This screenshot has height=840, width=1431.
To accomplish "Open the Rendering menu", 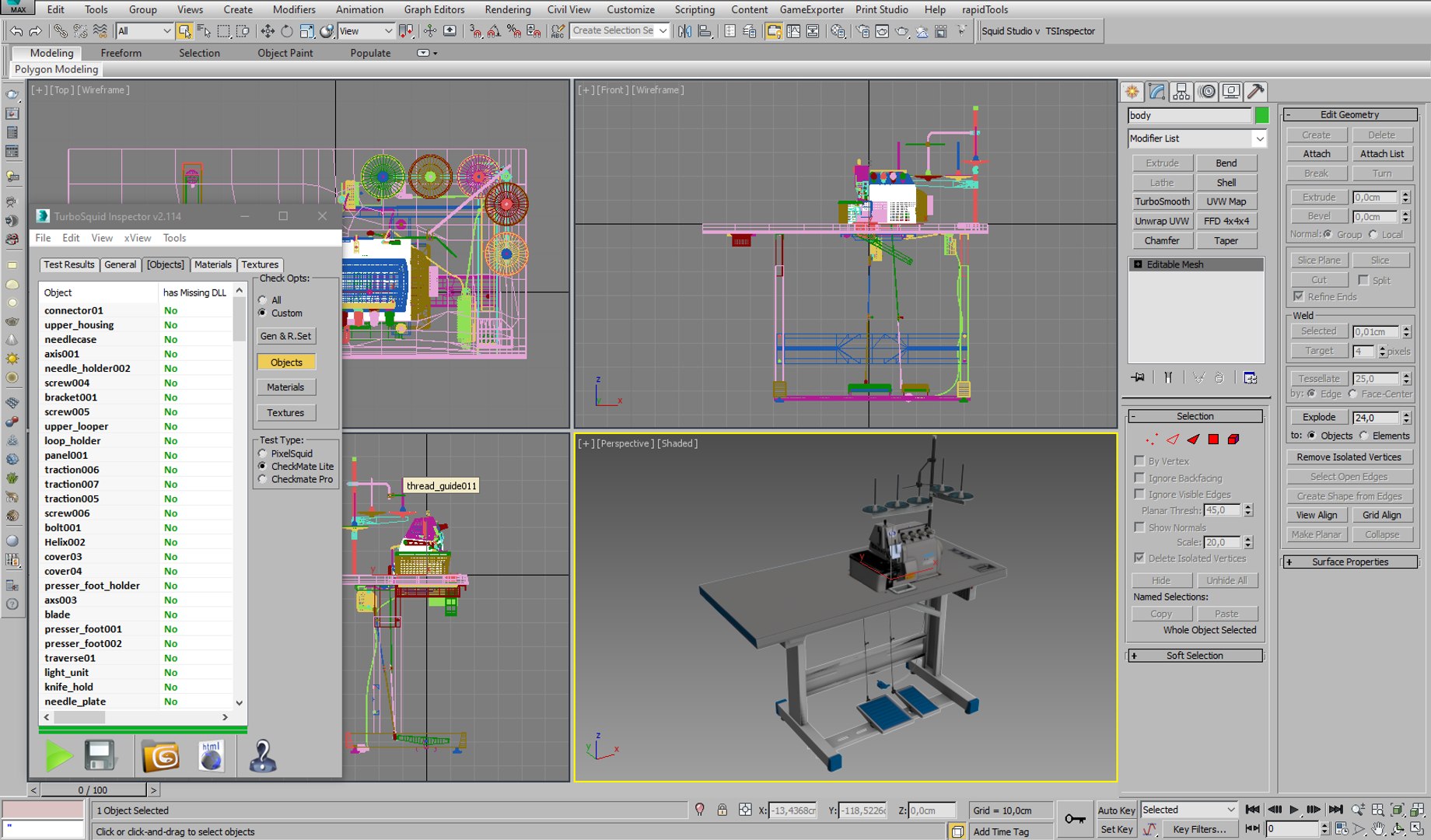I will [x=508, y=9].
